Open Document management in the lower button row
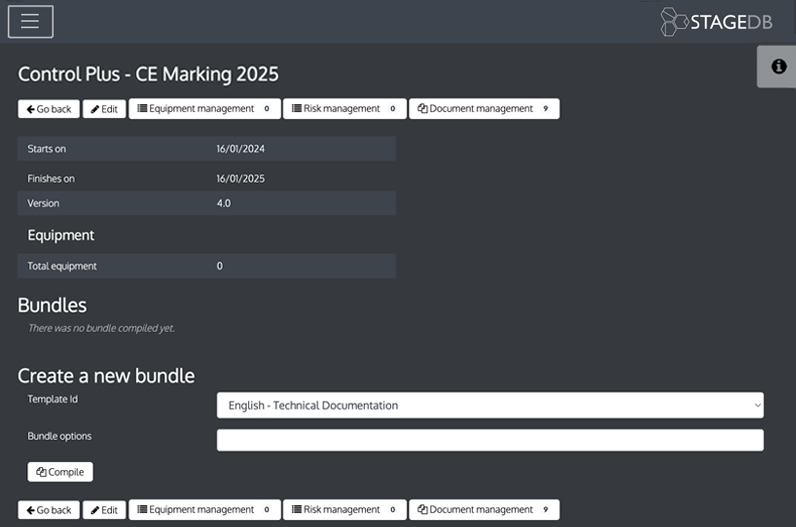This screenshot has height=527, width=796. click(483, 510)
